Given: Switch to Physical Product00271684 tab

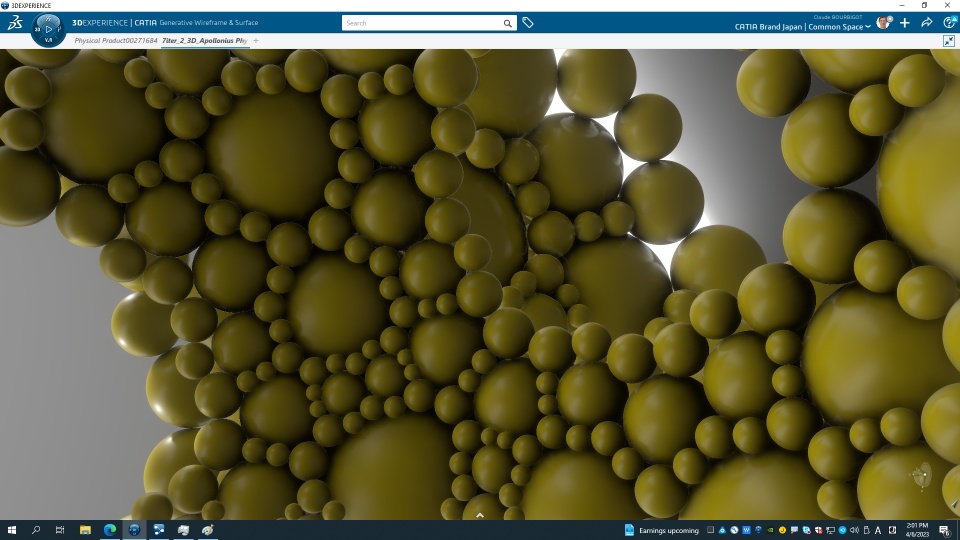Looking at the screenshot, I should point(116,40).
